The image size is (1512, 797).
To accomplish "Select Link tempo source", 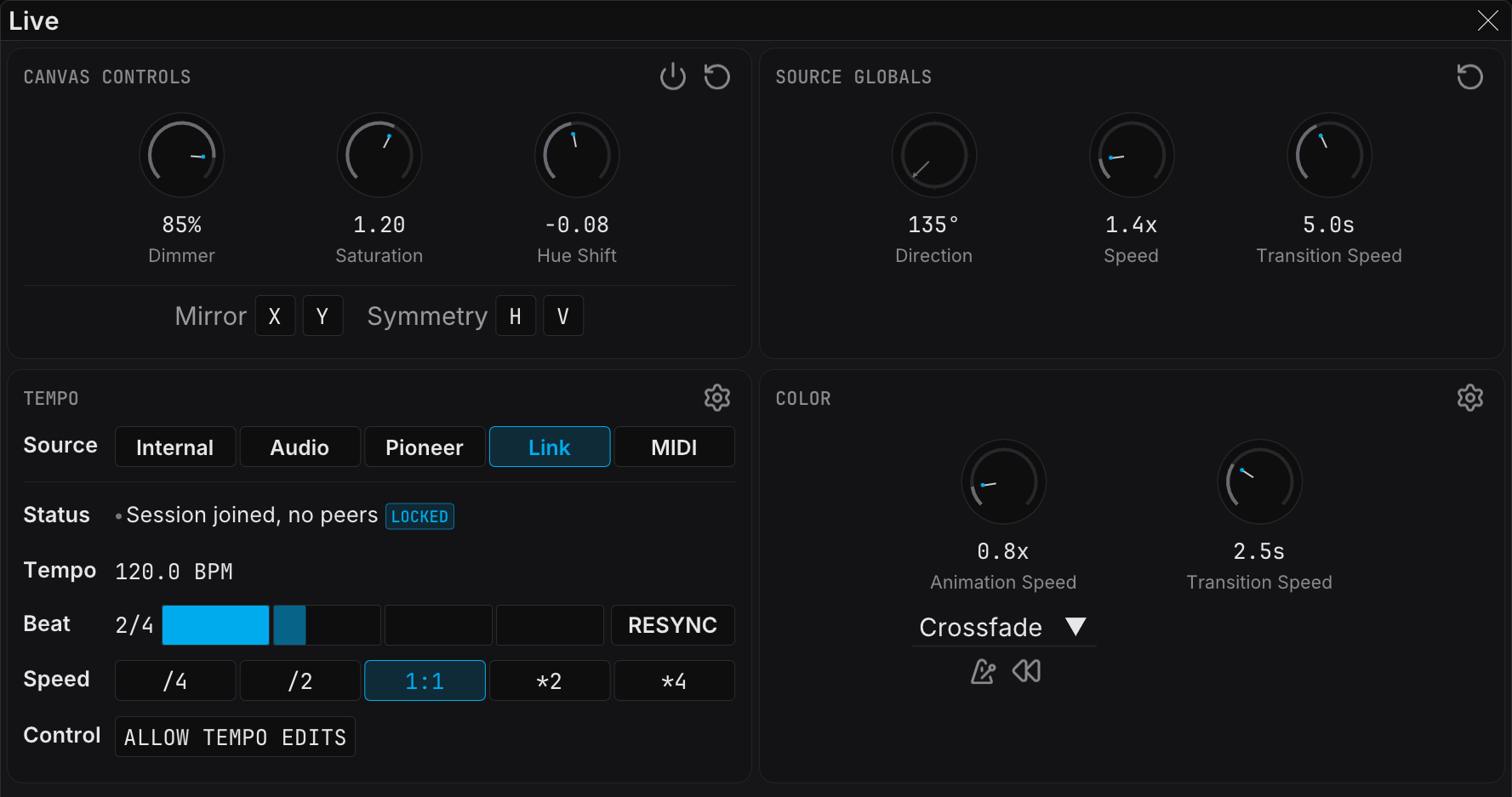I will (x=550, y=447).
